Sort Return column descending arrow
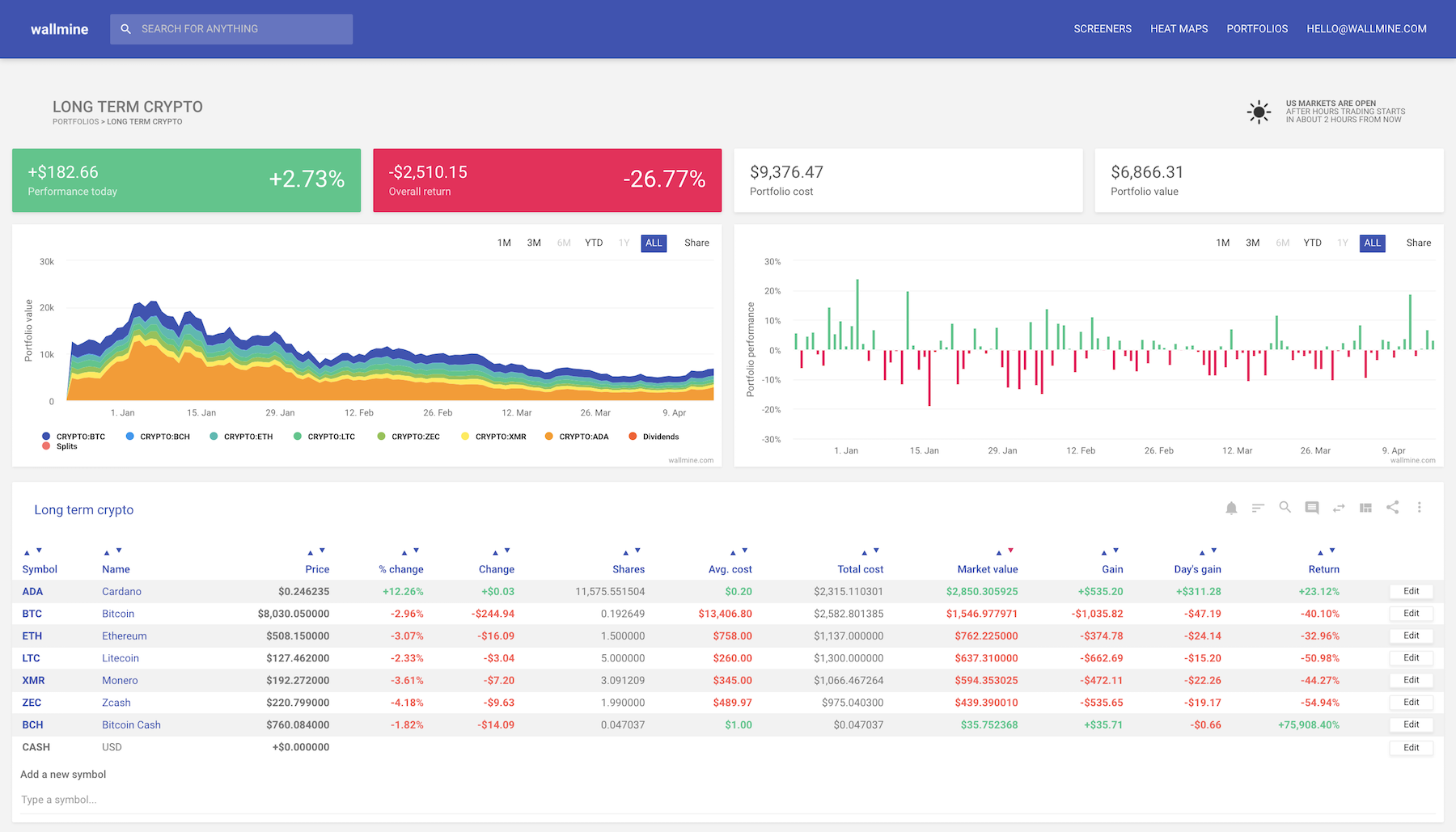 coord(1332,551)
